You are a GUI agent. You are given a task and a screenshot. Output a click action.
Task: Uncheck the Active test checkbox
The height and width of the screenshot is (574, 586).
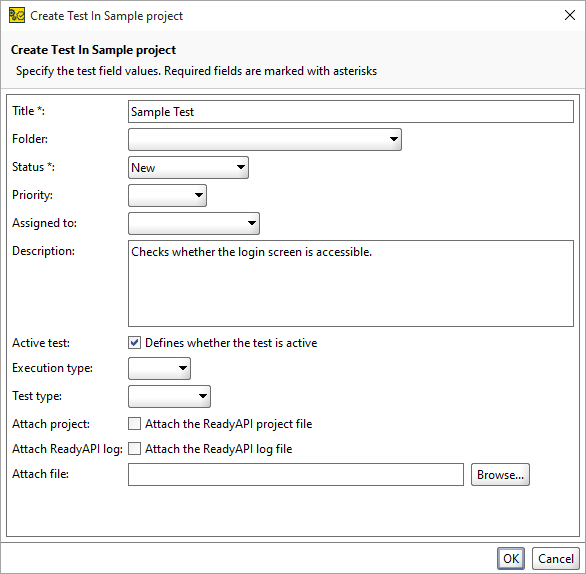(x=135, y=343)
